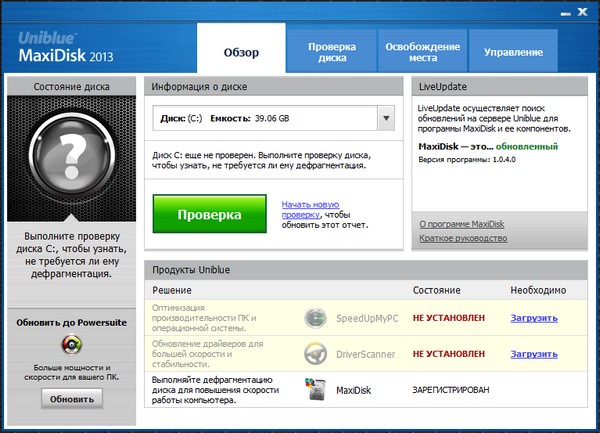
Task: Click the DriverScanner product icon
Action: pos(316,354)
